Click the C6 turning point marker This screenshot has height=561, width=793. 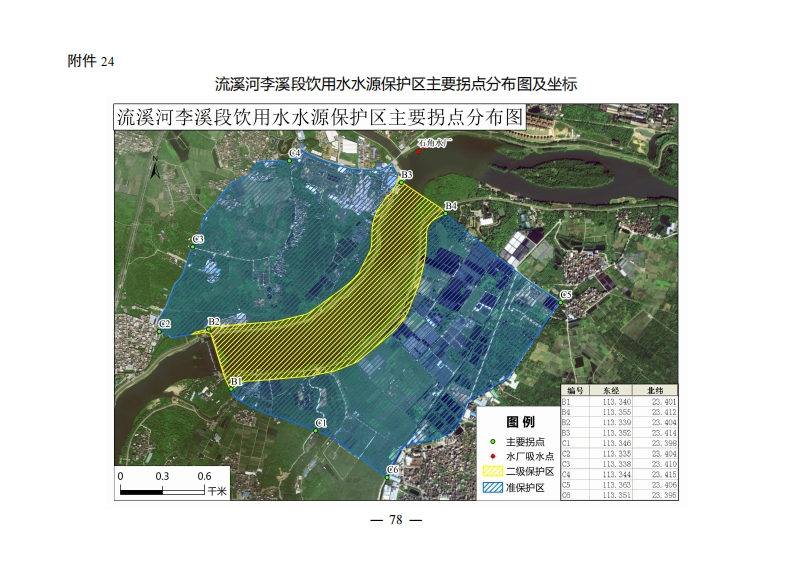[388, 477]
